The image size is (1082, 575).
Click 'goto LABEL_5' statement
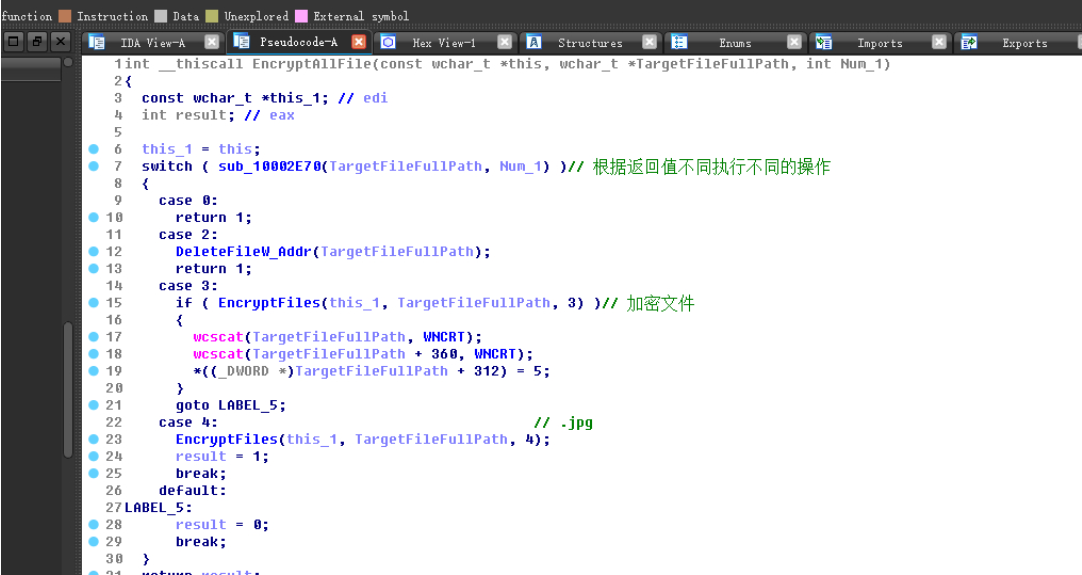[230, 405]
